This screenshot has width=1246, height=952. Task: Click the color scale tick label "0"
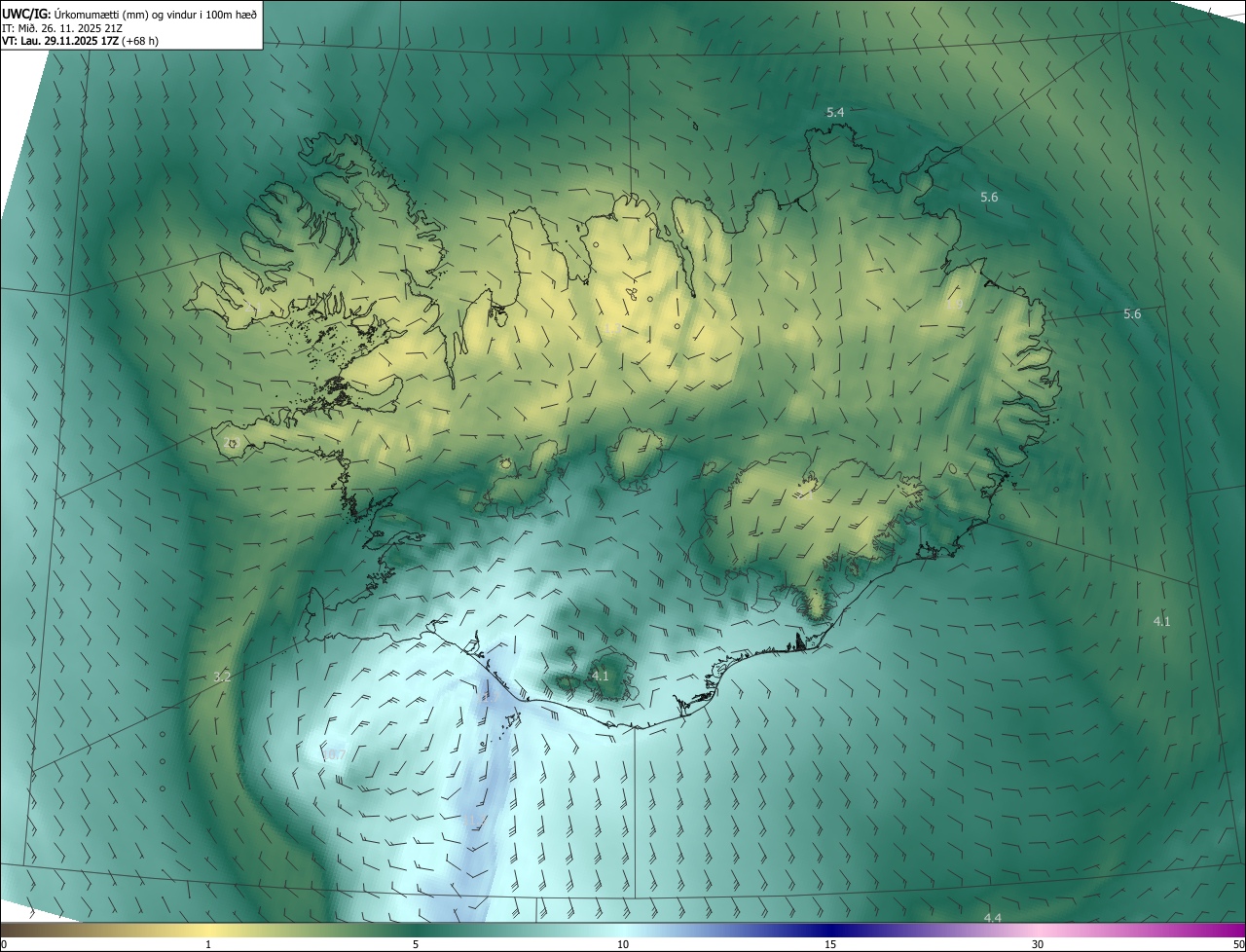tap(4, 945)
